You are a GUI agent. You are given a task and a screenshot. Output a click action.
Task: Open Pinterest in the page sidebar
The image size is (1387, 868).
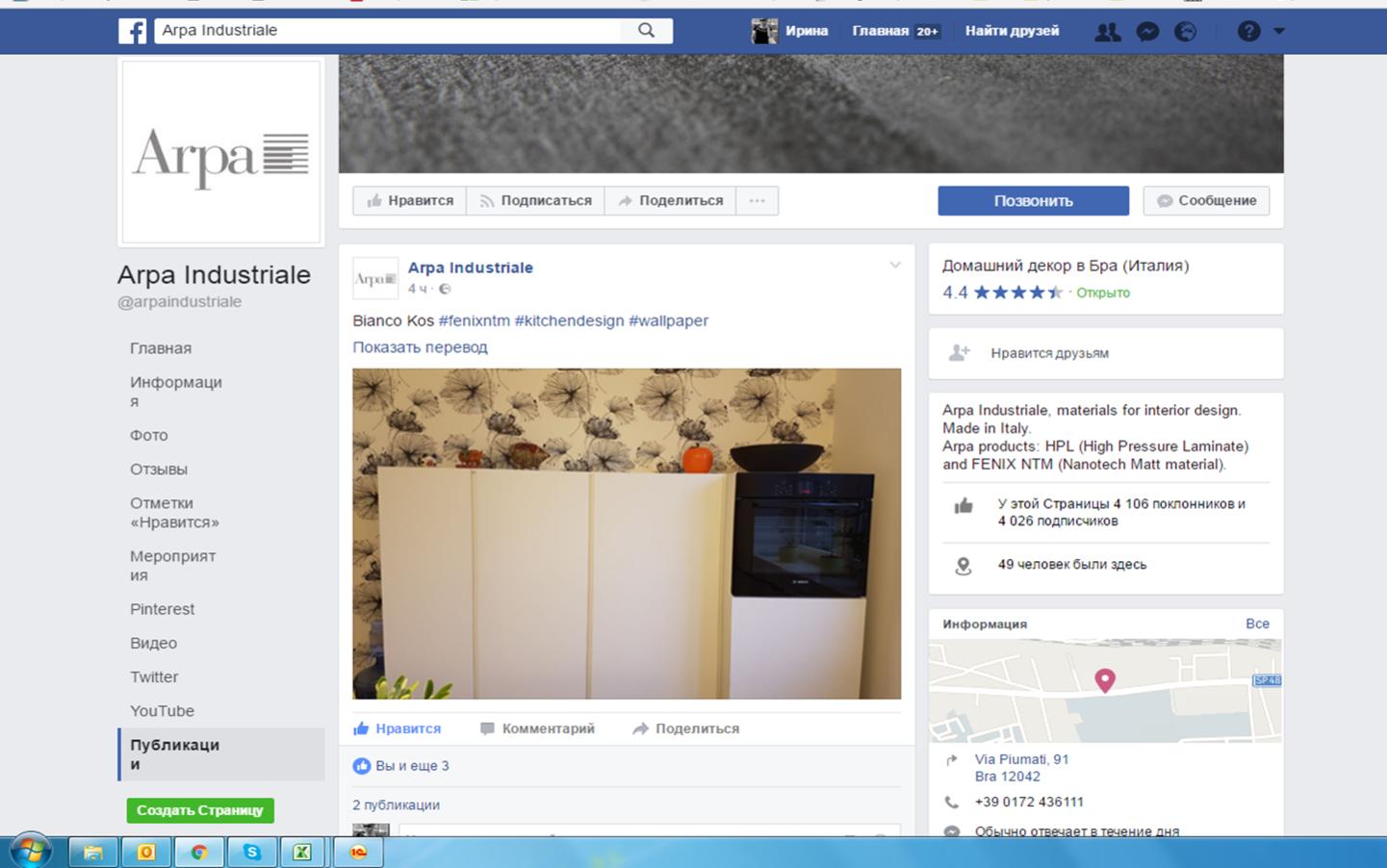(162, 609)
